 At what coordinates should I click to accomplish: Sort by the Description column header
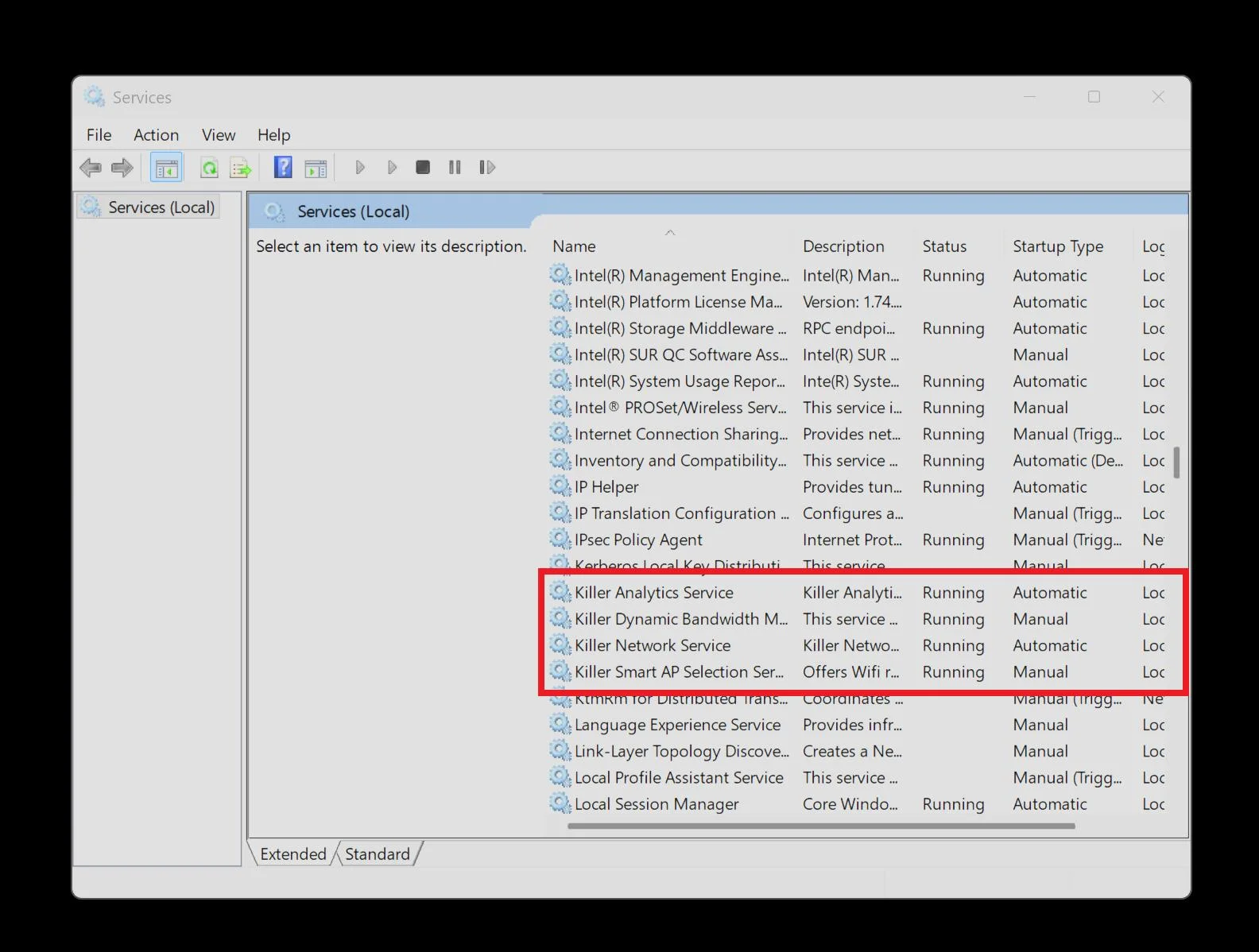854,246
